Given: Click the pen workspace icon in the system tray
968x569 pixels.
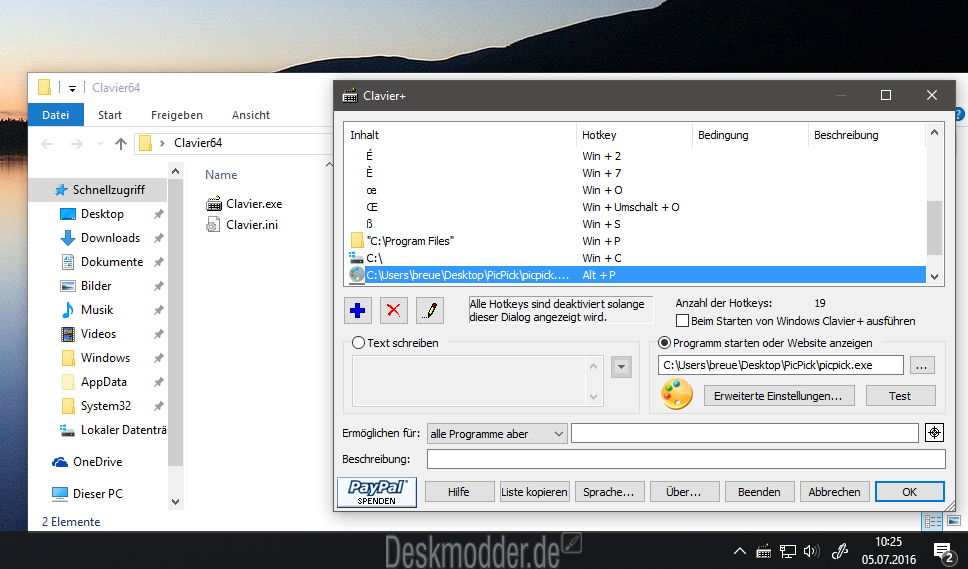Looking at the screenshot, I should [x=839, y=551].
